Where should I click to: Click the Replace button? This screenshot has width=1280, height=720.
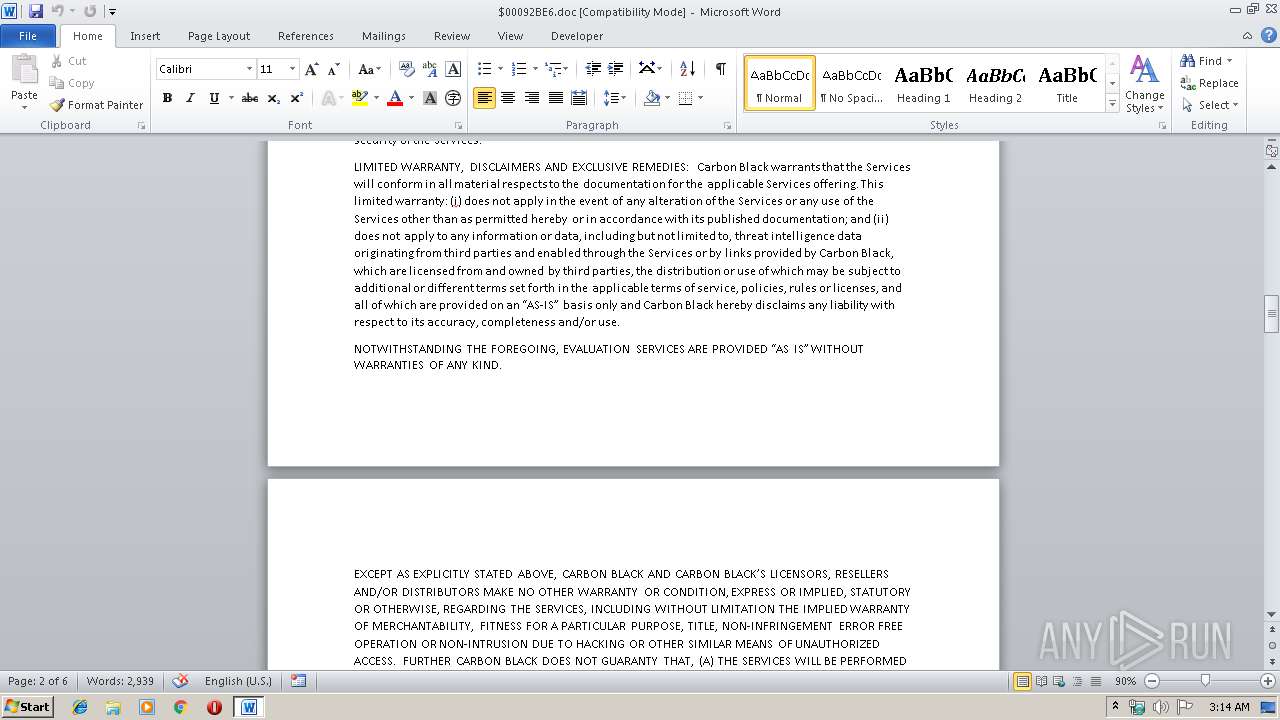coord(1209,83)
